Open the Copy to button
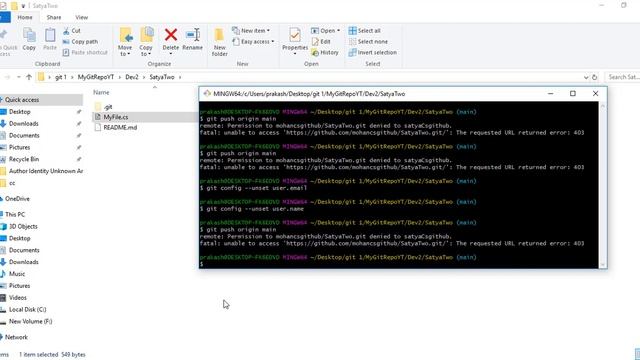 [x=146, y=41]
